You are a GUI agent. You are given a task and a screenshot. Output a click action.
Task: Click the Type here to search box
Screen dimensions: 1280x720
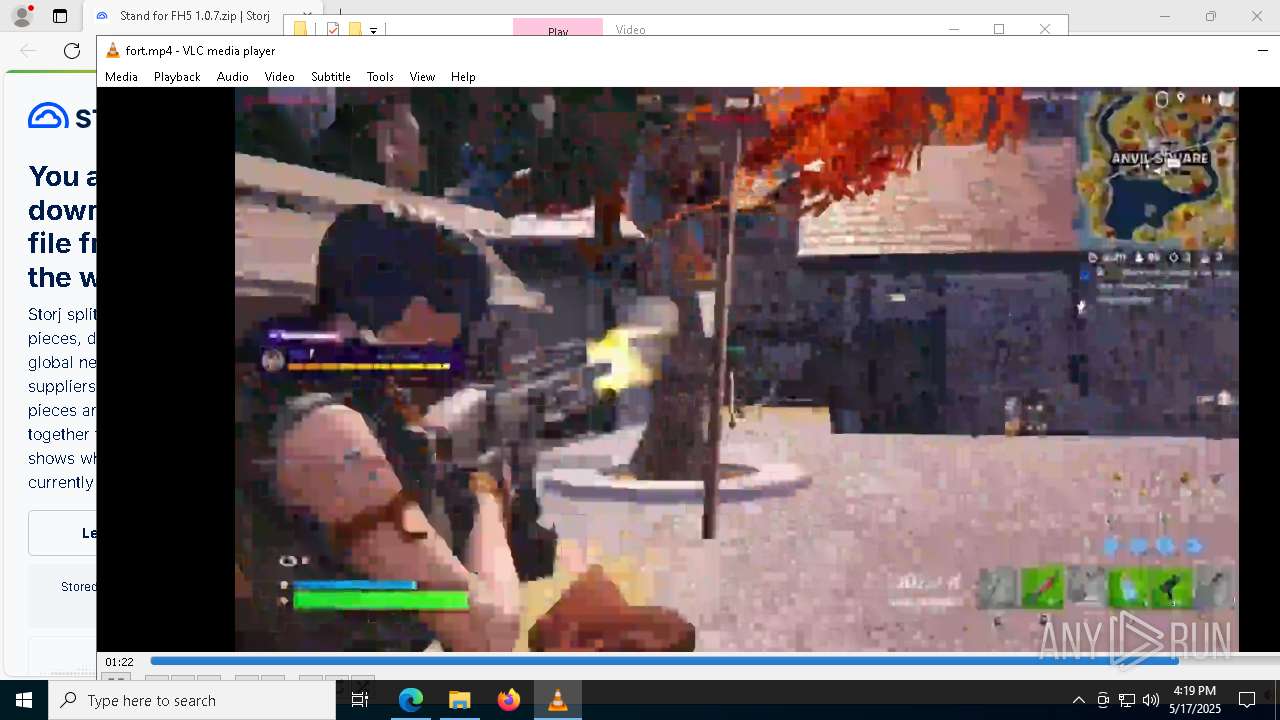pyautogui.click(x=192, y=700)
